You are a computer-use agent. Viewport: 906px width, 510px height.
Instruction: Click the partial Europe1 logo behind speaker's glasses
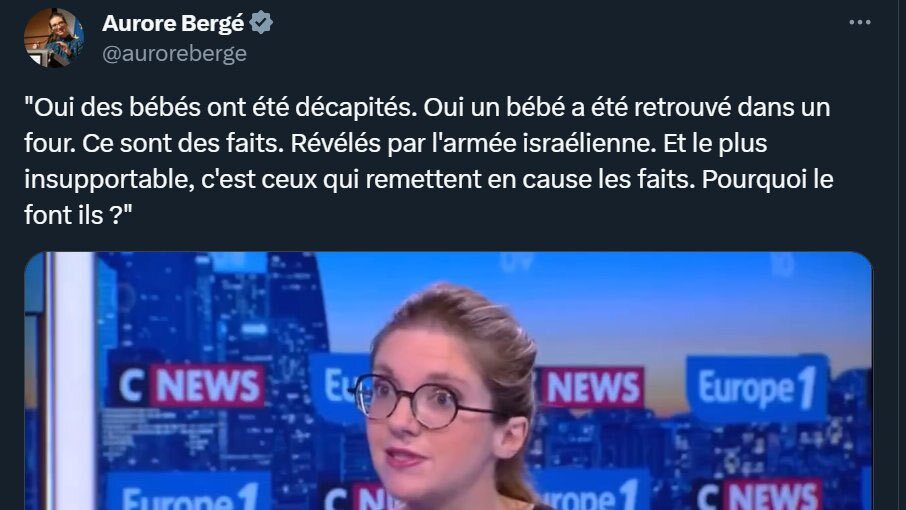[341, 386]
